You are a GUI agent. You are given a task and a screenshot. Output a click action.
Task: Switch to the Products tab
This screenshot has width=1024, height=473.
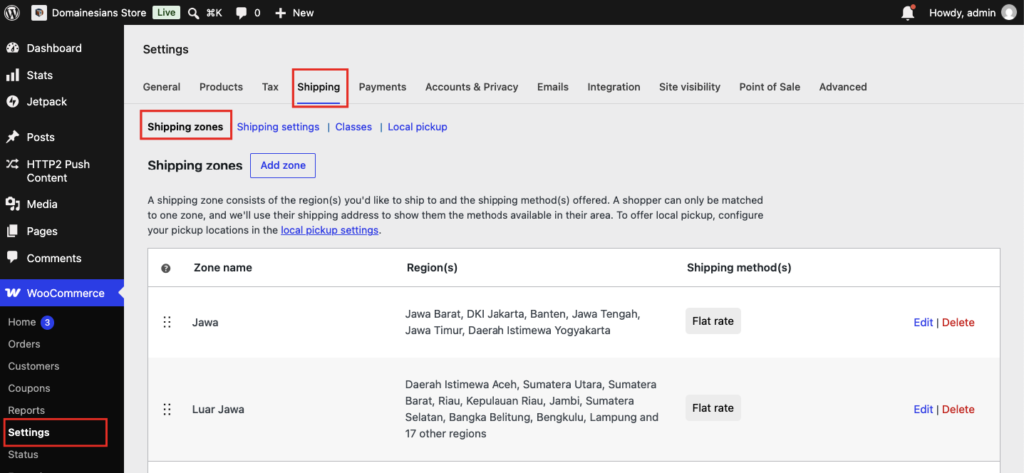coord(221,87)
